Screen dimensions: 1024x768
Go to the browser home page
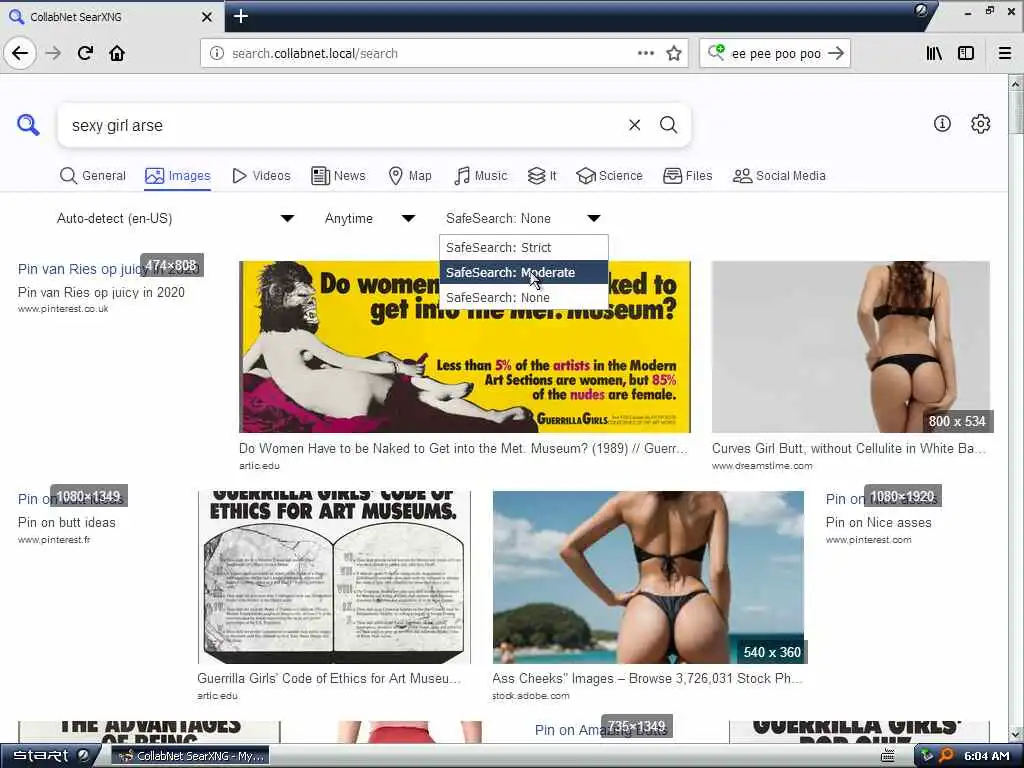(x=117, y=53)
